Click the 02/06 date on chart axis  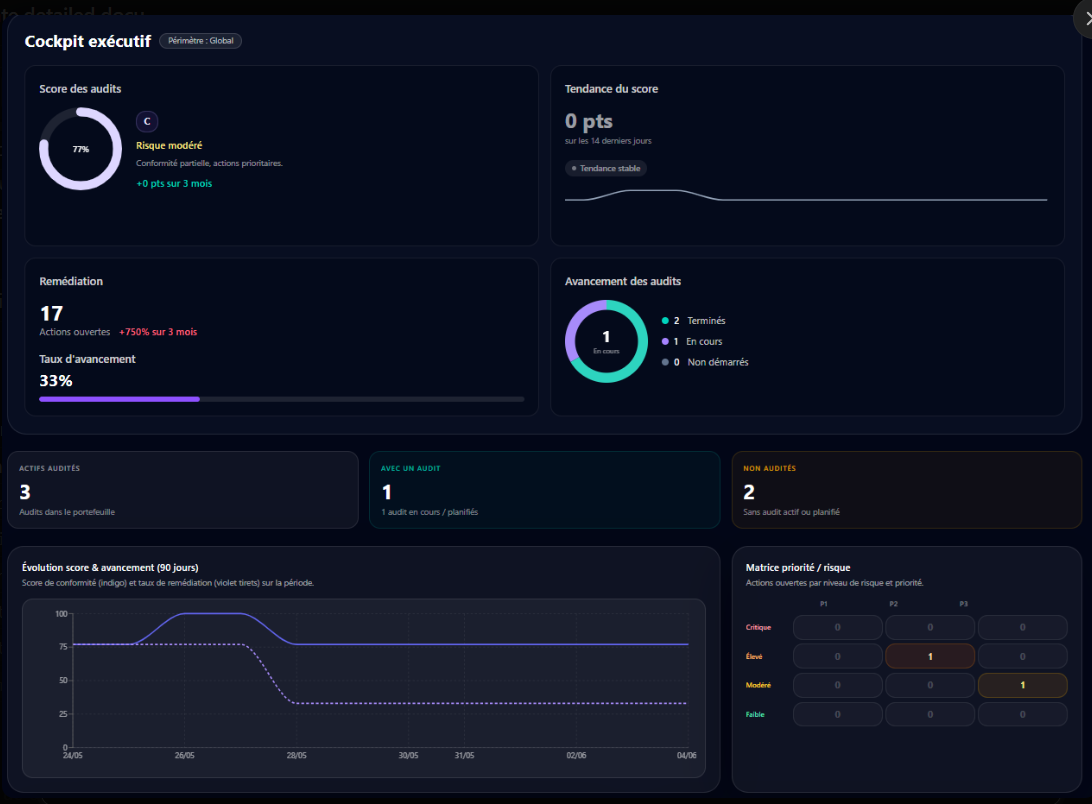576,755
